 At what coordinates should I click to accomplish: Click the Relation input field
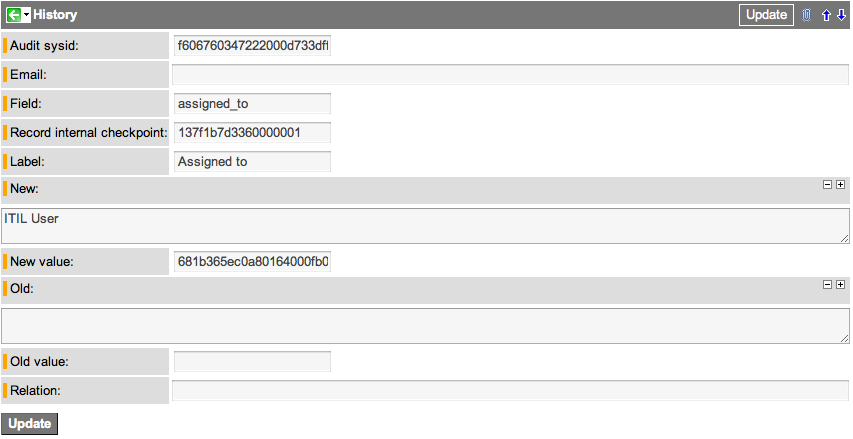point(510,391)
